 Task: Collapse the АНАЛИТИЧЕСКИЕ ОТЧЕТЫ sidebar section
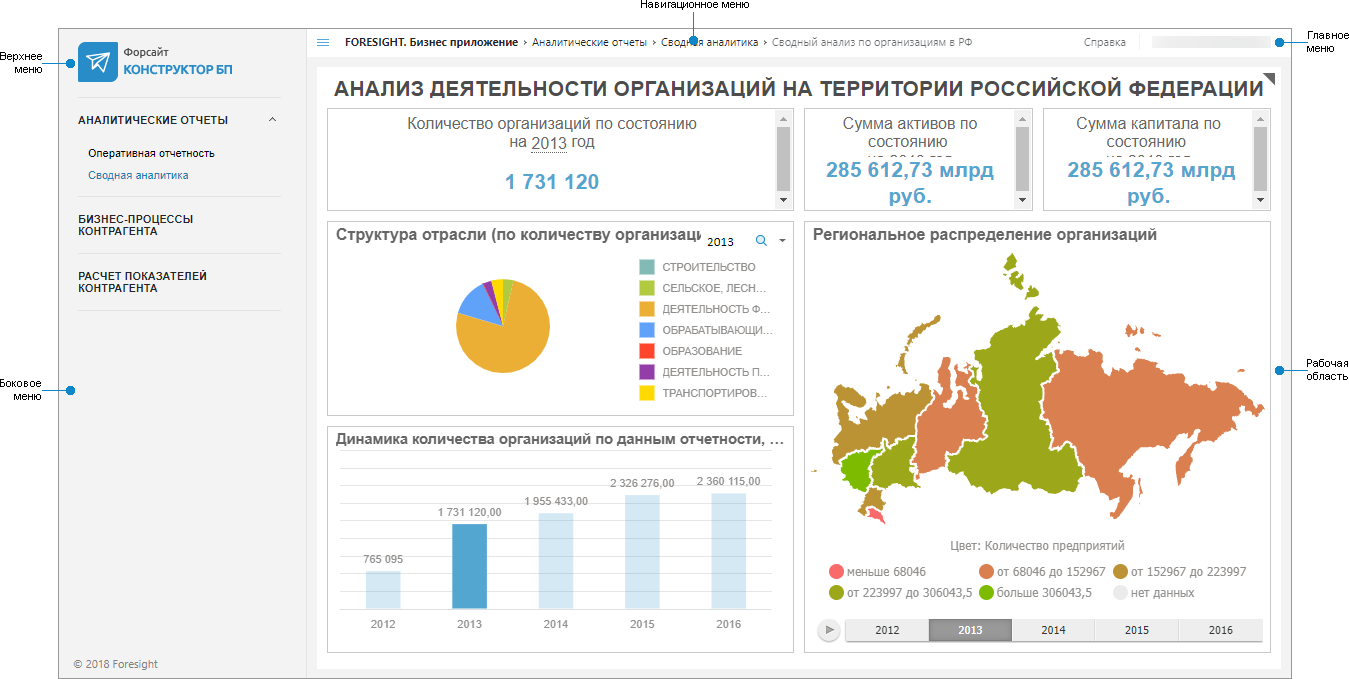coord(270,119)
